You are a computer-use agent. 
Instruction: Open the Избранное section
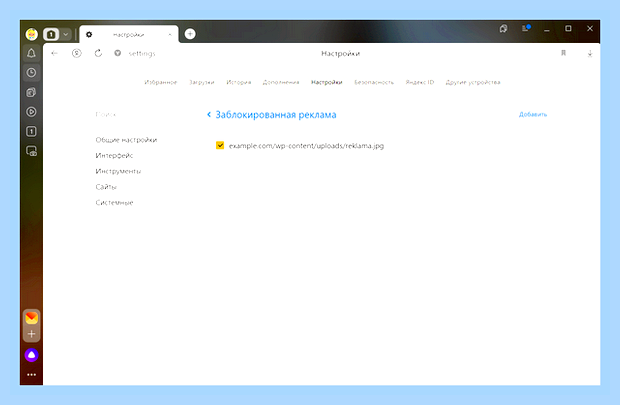click(x=161, y=82)
